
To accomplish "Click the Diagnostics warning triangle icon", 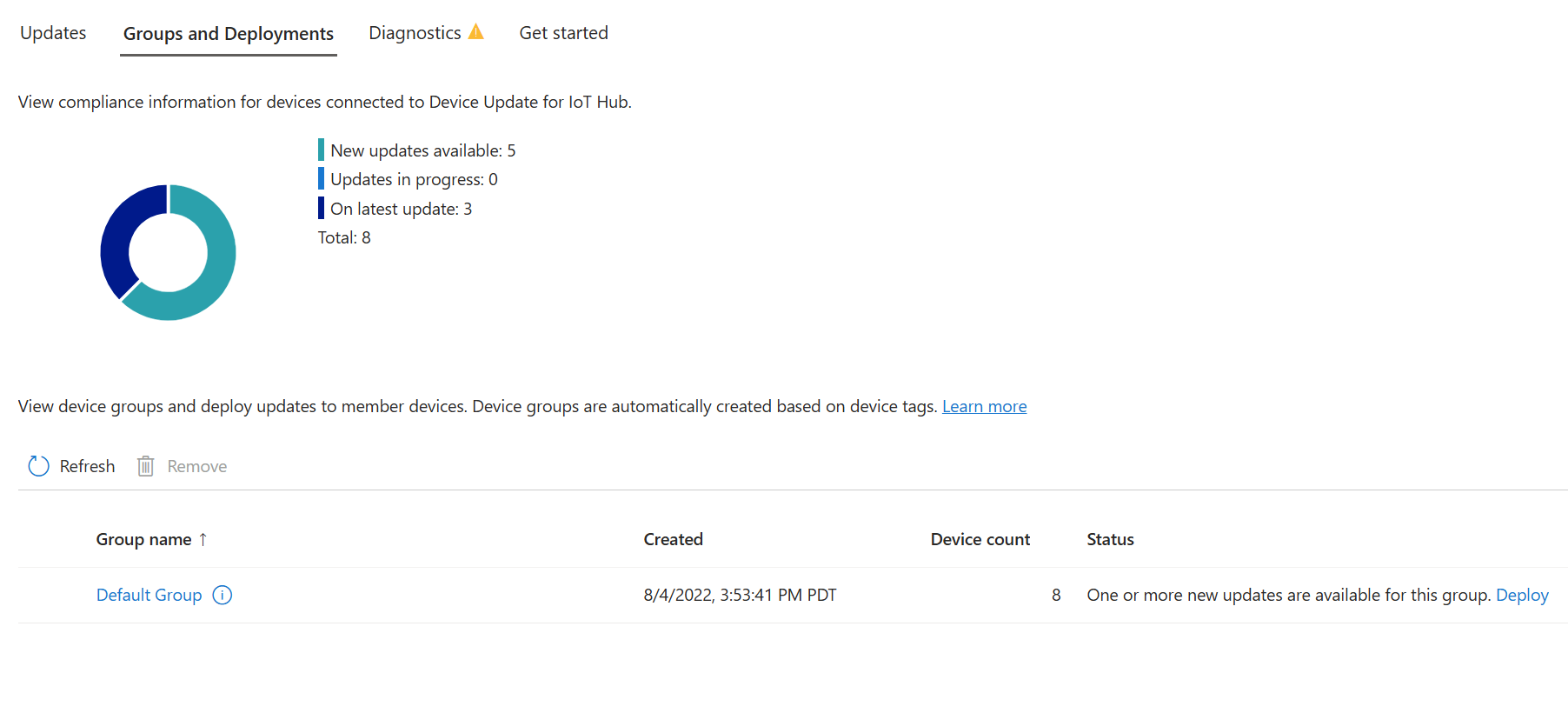I will point(475,32).
